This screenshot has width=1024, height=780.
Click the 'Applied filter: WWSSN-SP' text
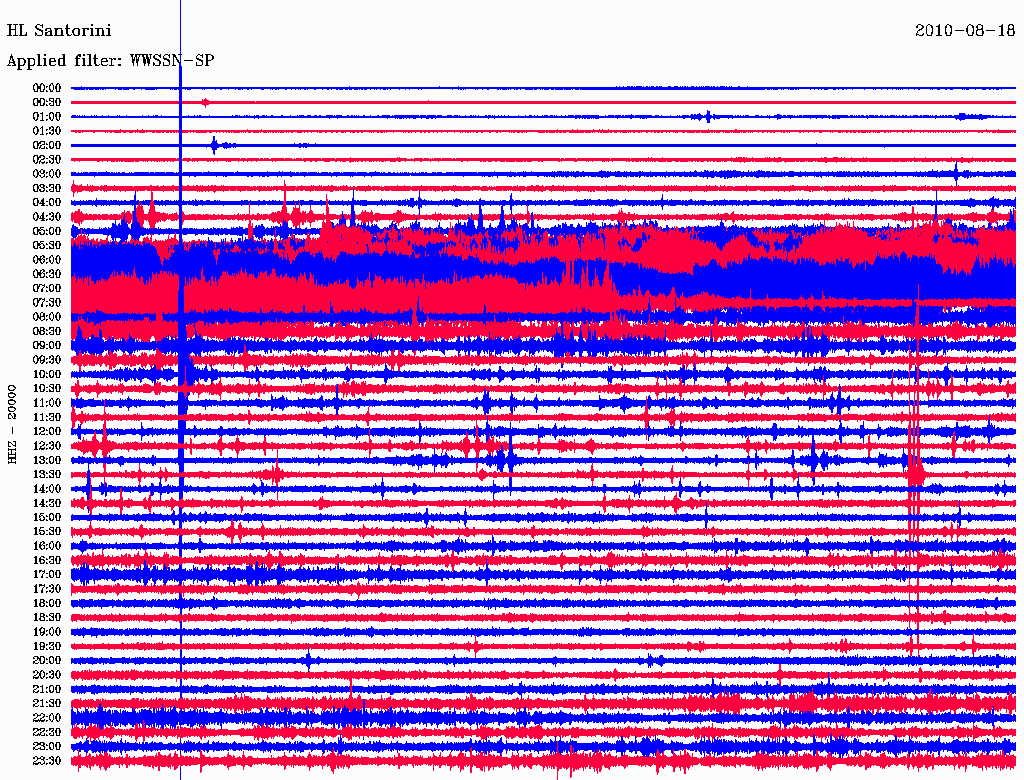click(x=110, y=61)
